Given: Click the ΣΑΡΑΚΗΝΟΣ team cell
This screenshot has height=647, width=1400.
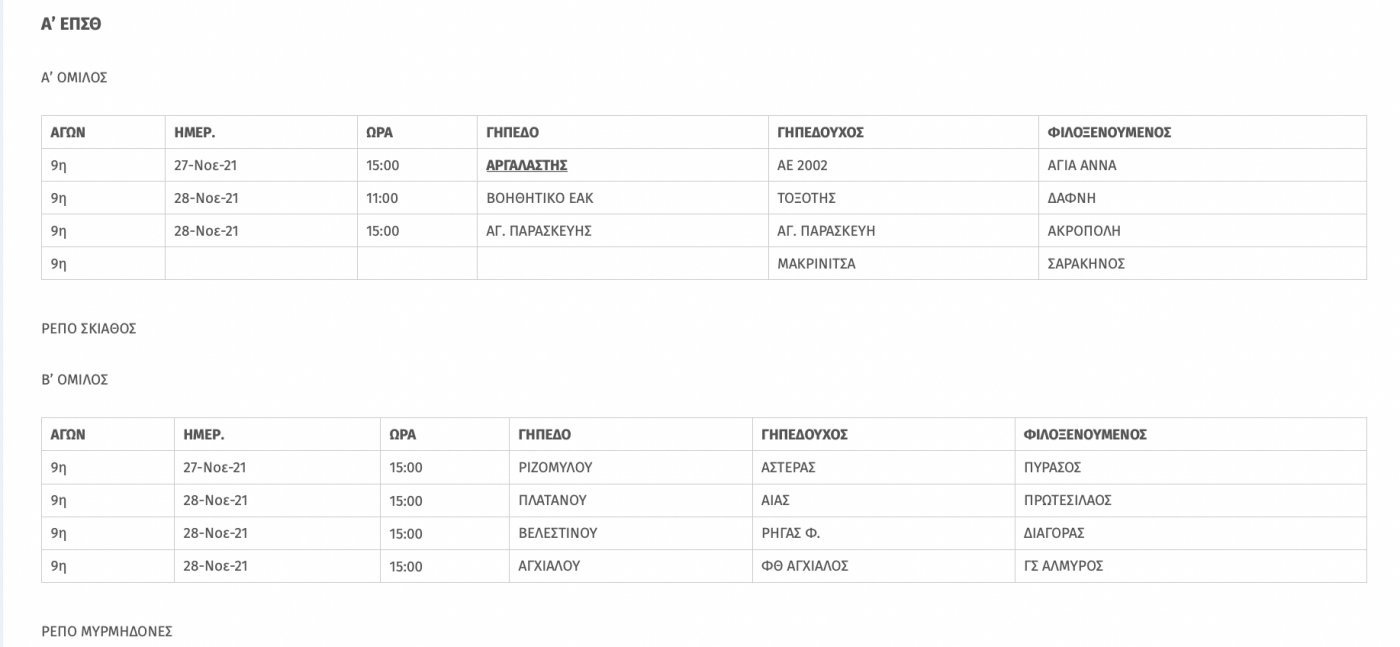Looking at the screenshot, I should [x=1202, y=264].
